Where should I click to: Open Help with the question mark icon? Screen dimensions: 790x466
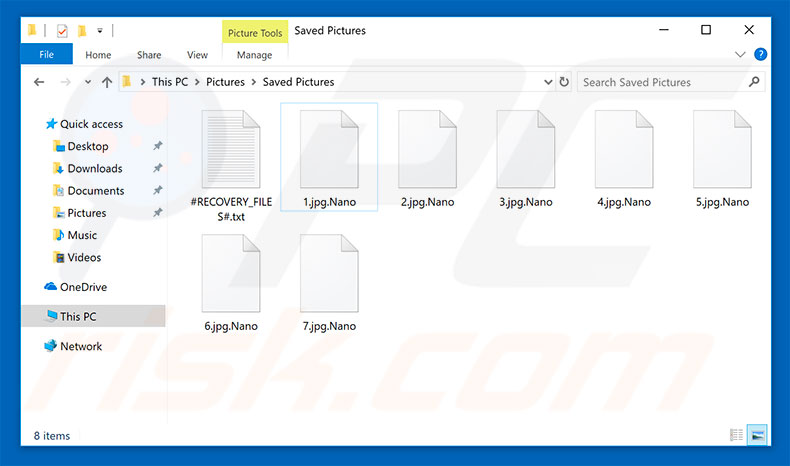760,54
